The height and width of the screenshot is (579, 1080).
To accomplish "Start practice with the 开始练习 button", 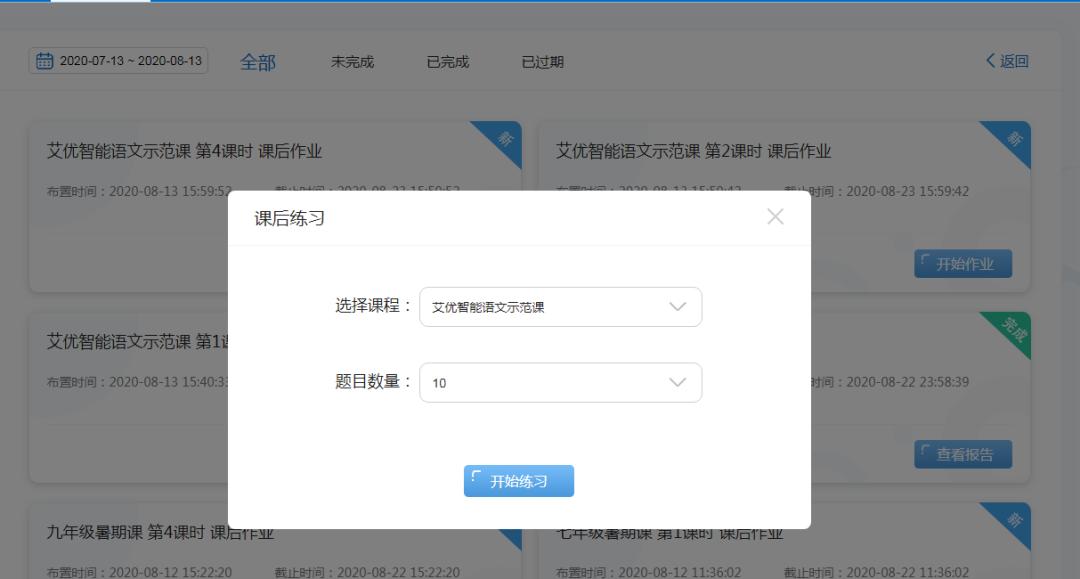I will (519, 480).
